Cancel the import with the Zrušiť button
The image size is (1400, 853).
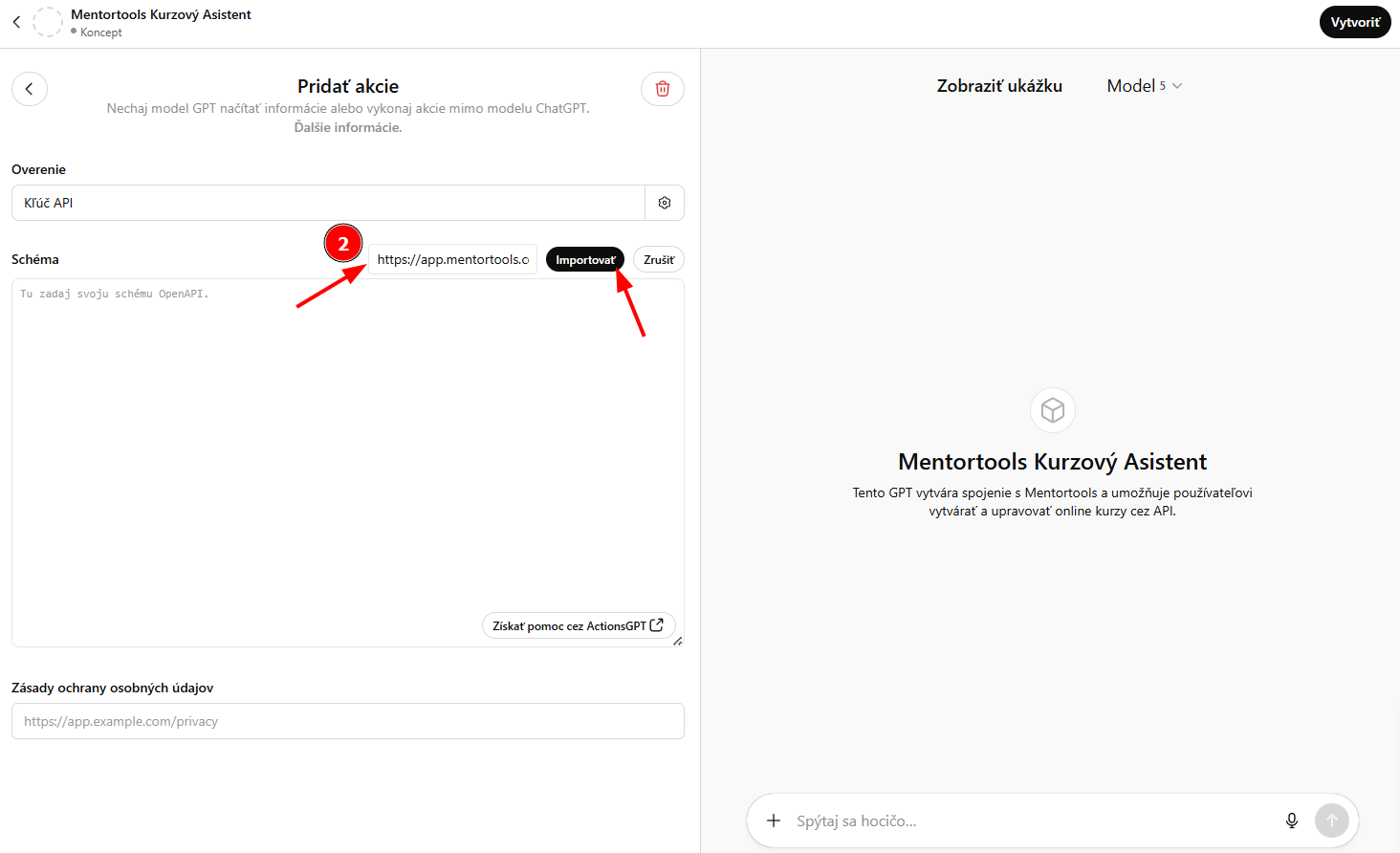click(659, 260)
